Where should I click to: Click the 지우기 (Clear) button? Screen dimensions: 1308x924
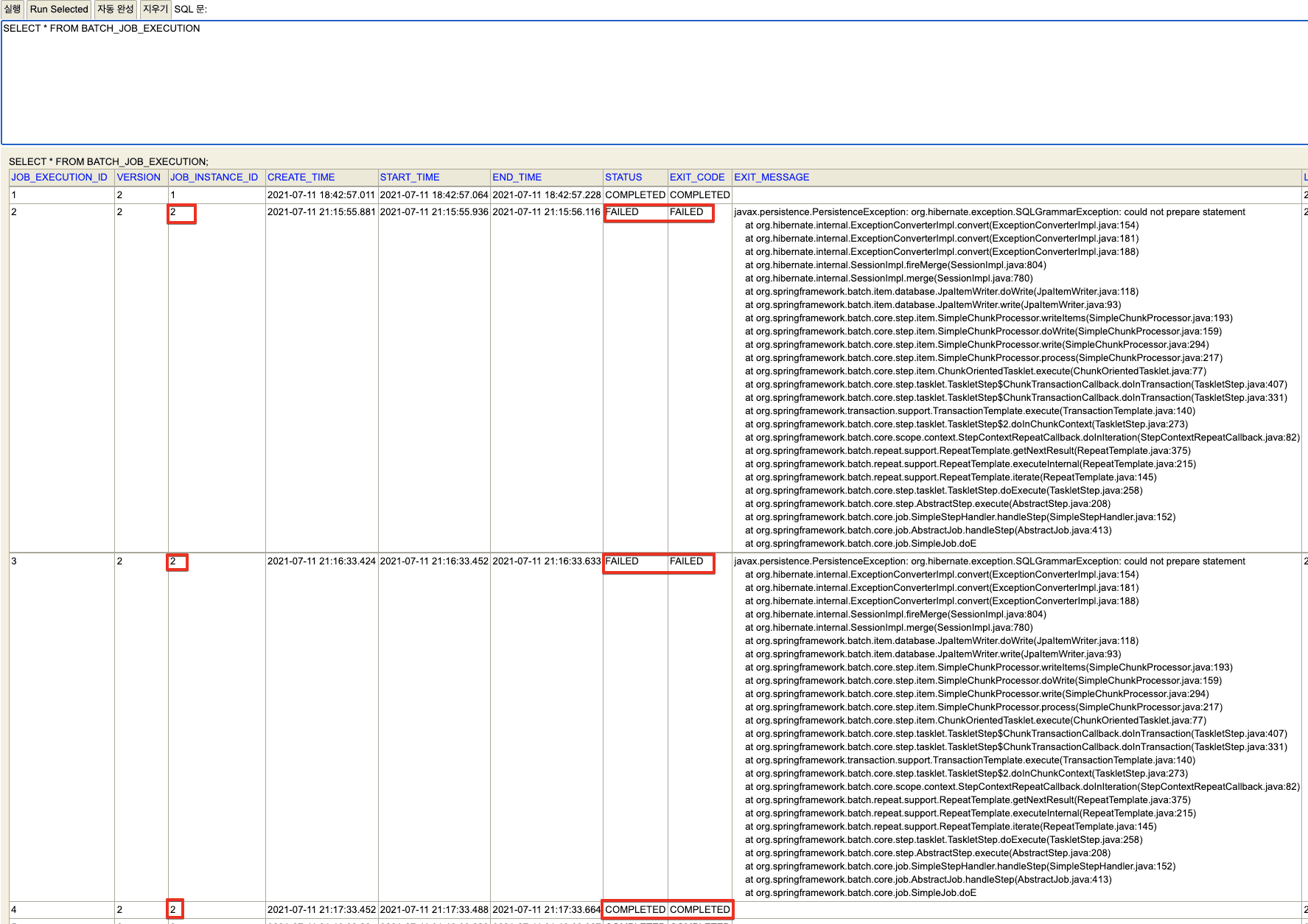(155, 9)
